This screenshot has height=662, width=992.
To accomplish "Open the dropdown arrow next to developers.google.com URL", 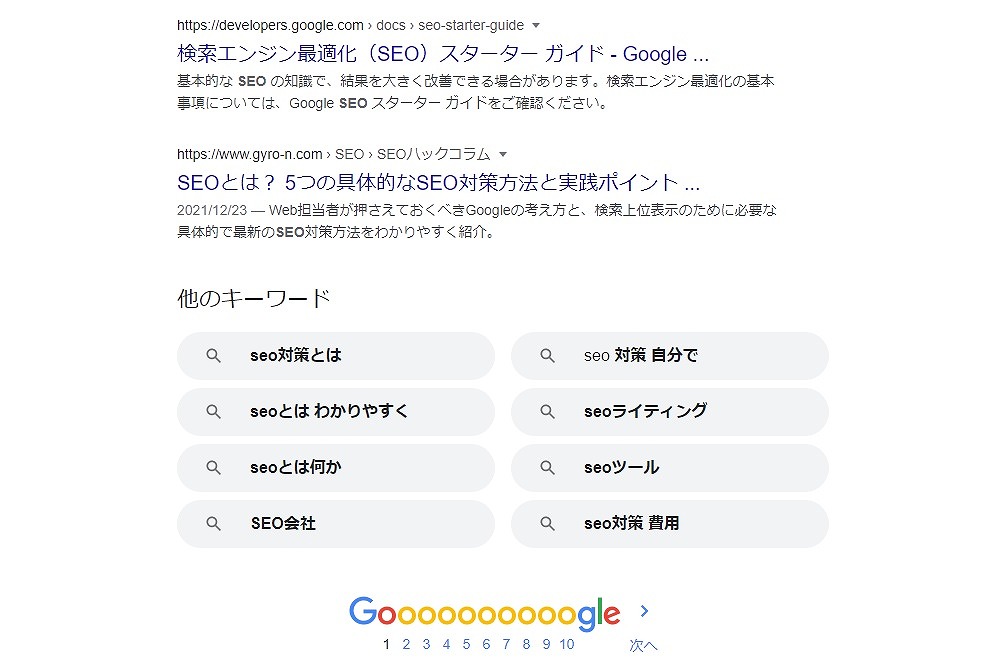I will (536, 25).
